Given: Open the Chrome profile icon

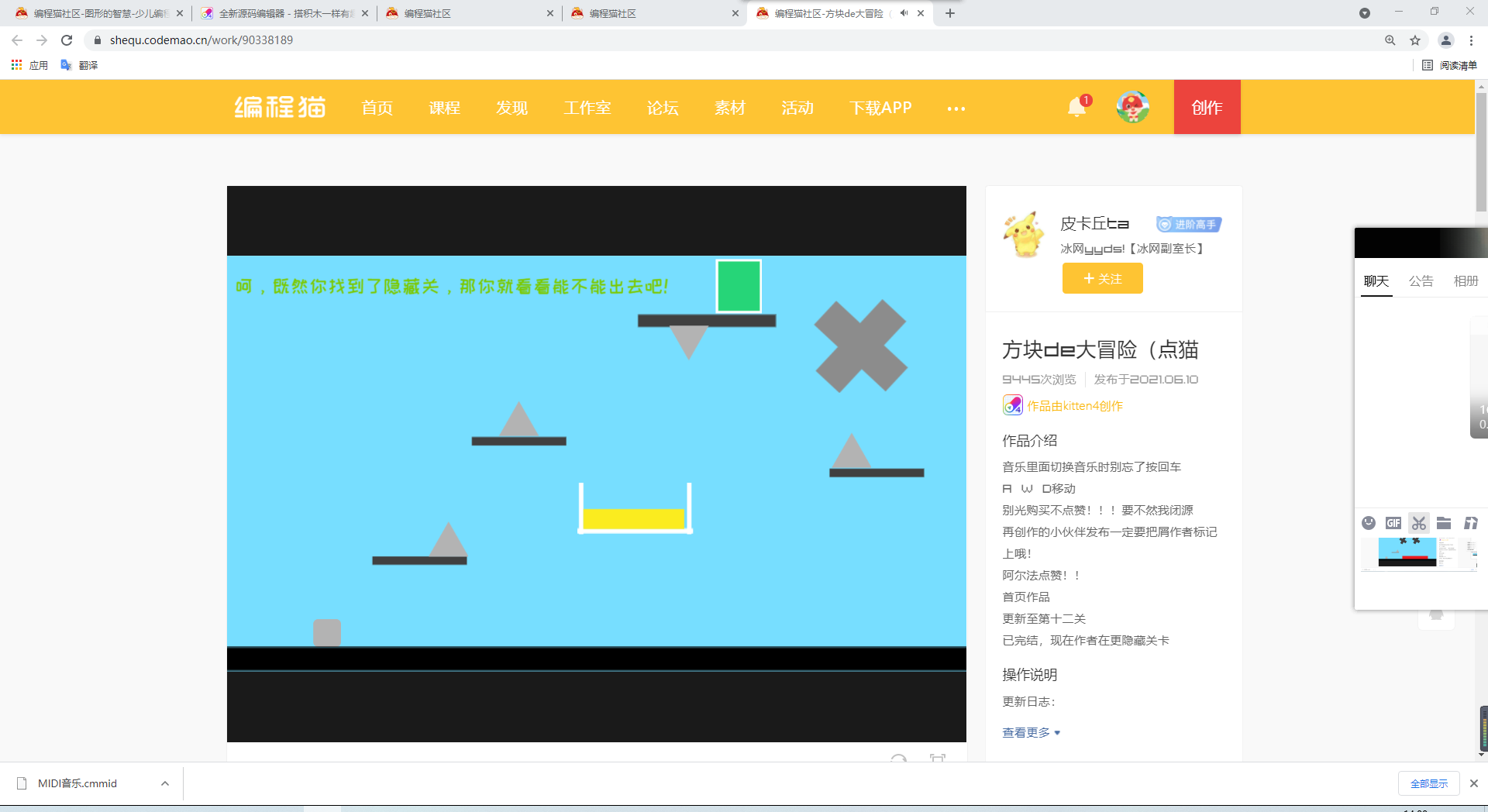Looking at the screenshot, I should pos(1446,40).
